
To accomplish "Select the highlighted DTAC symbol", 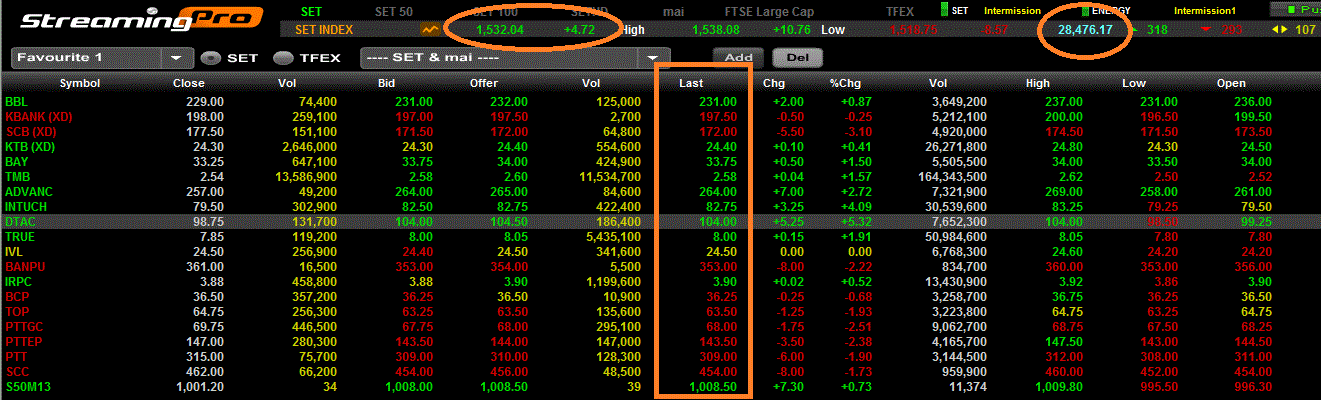I will (x=21, y=222).
